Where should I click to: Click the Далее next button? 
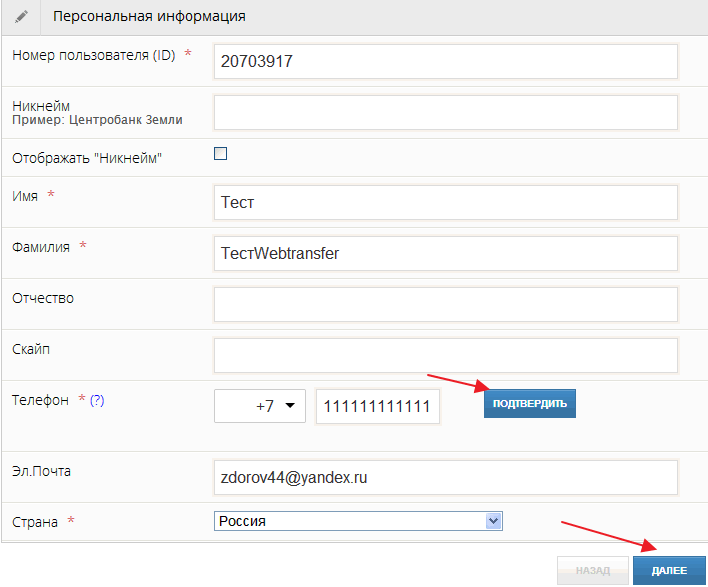tap(669, 571)
